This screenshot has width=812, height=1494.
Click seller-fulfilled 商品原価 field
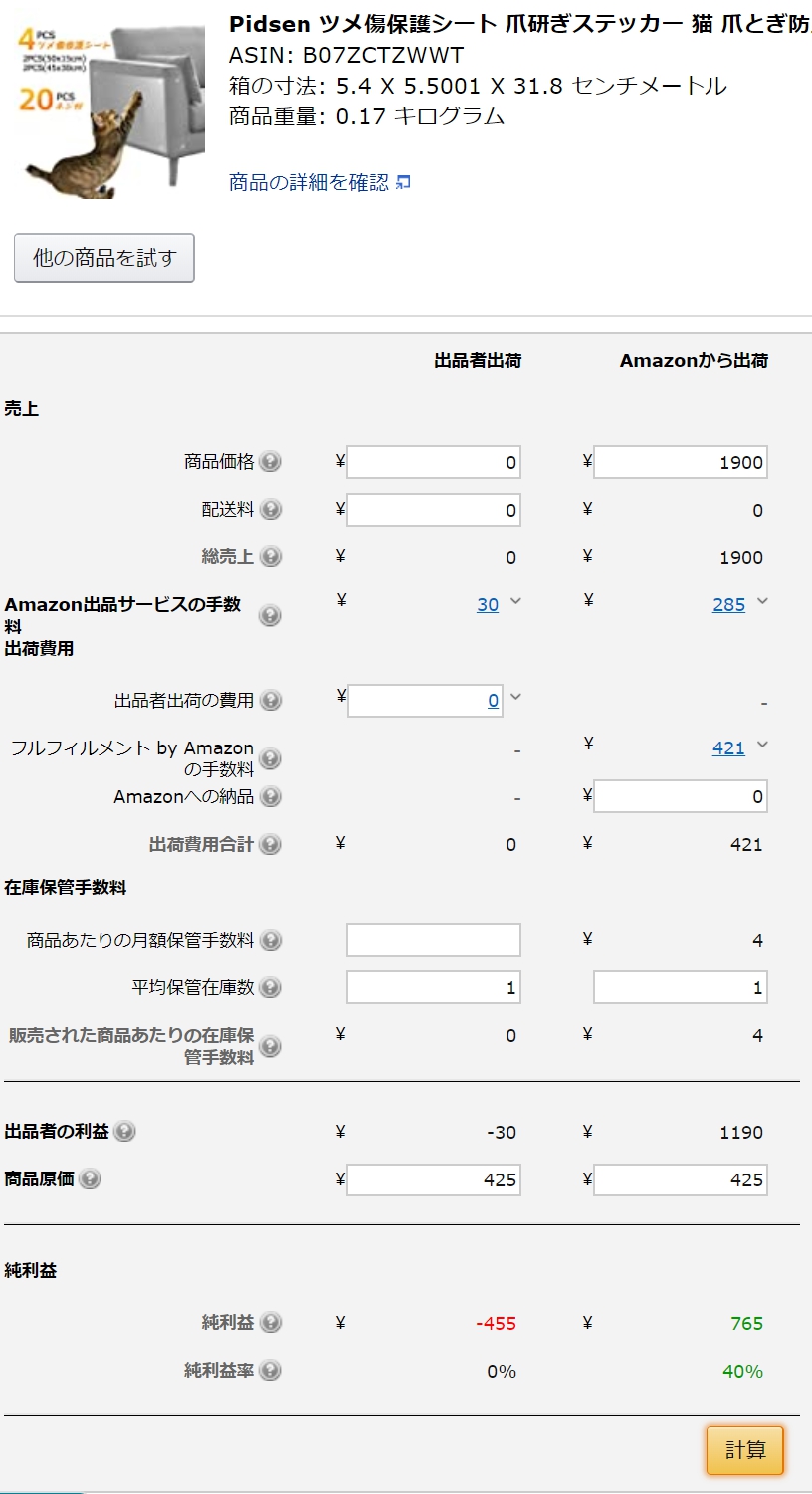[434, 1179]
